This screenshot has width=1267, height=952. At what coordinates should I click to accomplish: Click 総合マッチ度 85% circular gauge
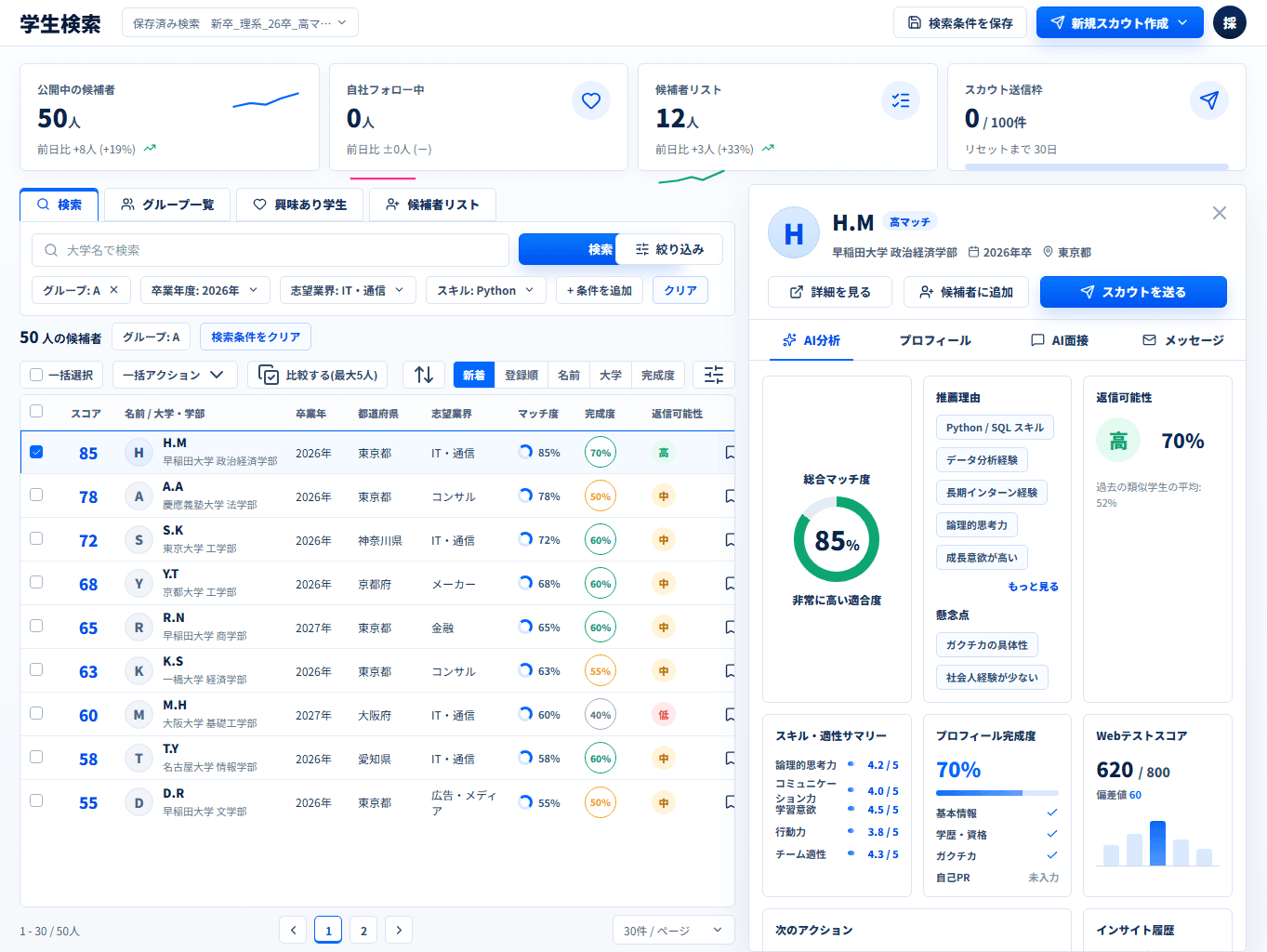click(x=837, y=539)
